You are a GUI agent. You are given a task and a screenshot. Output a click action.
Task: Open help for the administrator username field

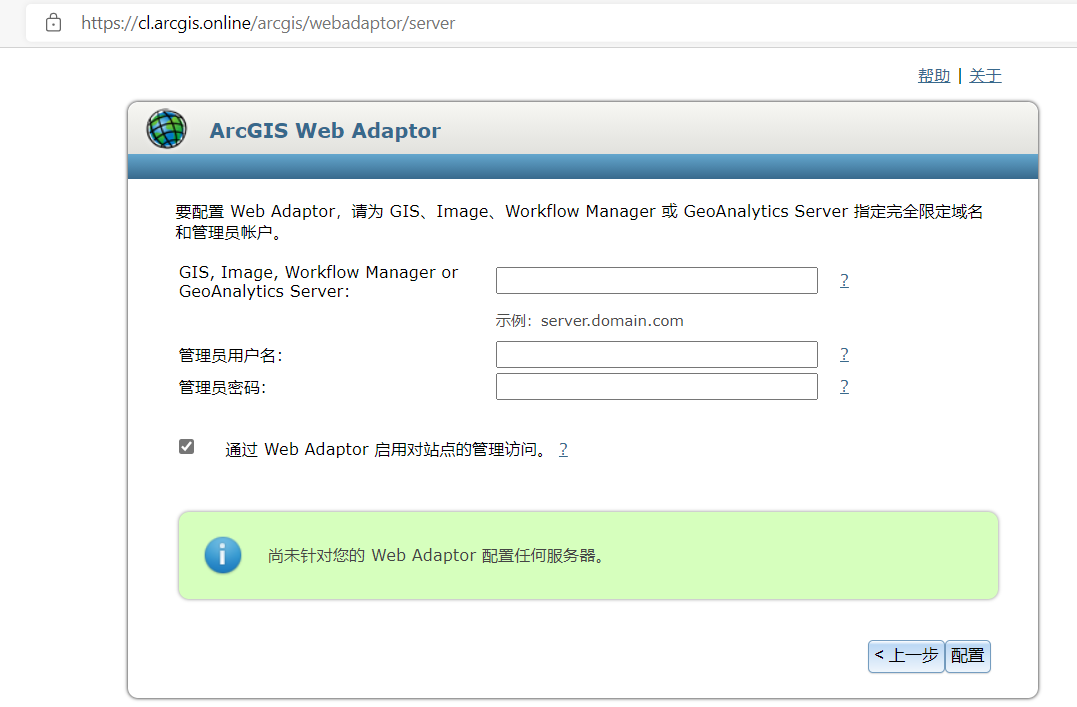tap(844, 354)
